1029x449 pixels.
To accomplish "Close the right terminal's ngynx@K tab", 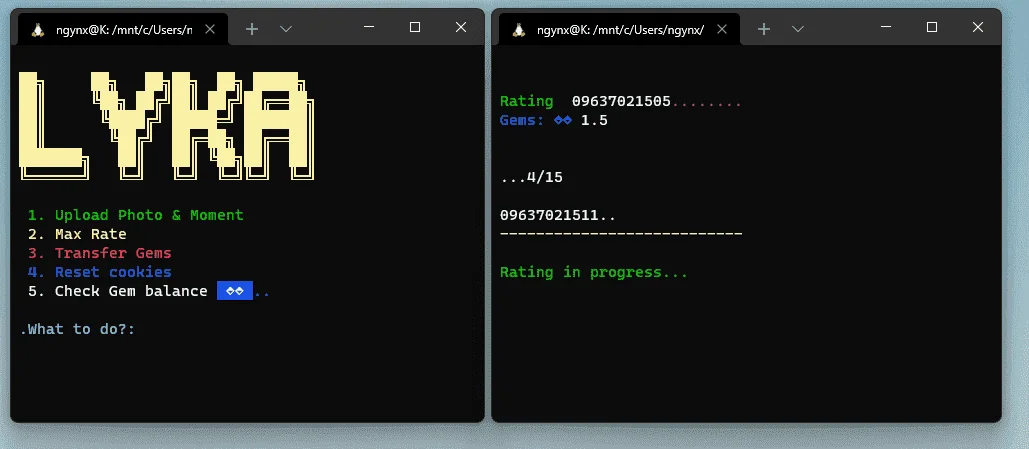I will (x=722, y=29).
